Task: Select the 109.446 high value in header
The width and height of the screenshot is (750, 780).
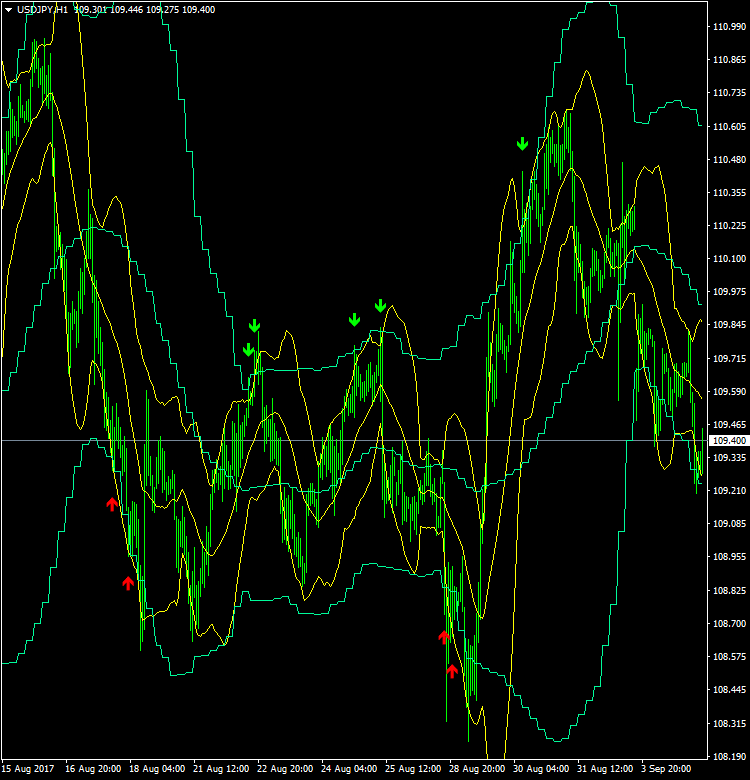Action: 126,10
